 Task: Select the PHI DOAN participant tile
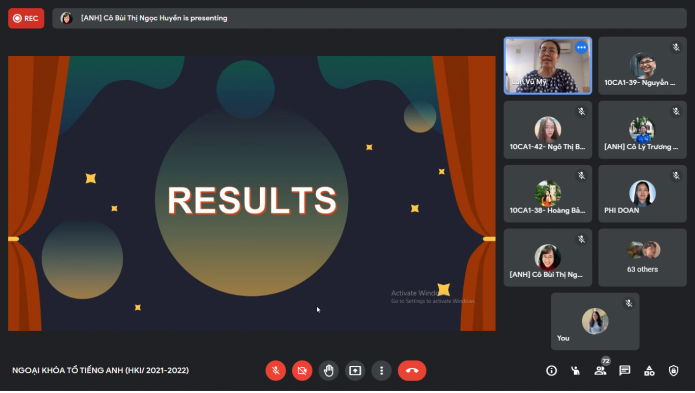[x=642, y=194]
